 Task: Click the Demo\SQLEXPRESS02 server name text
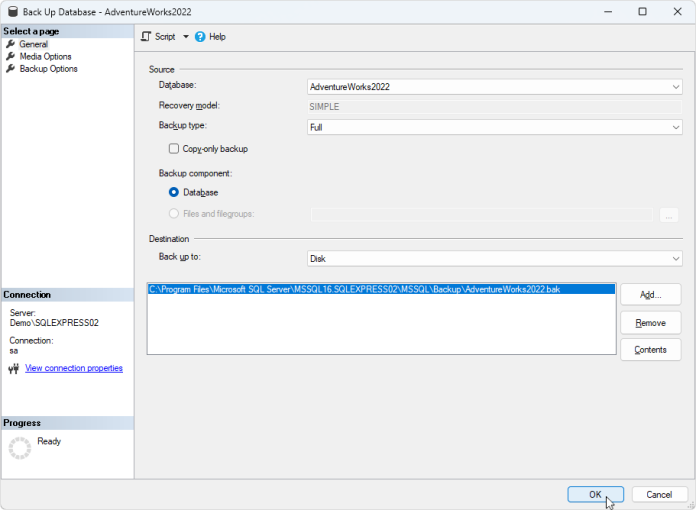pyautogui.click(x=54, y=323)
